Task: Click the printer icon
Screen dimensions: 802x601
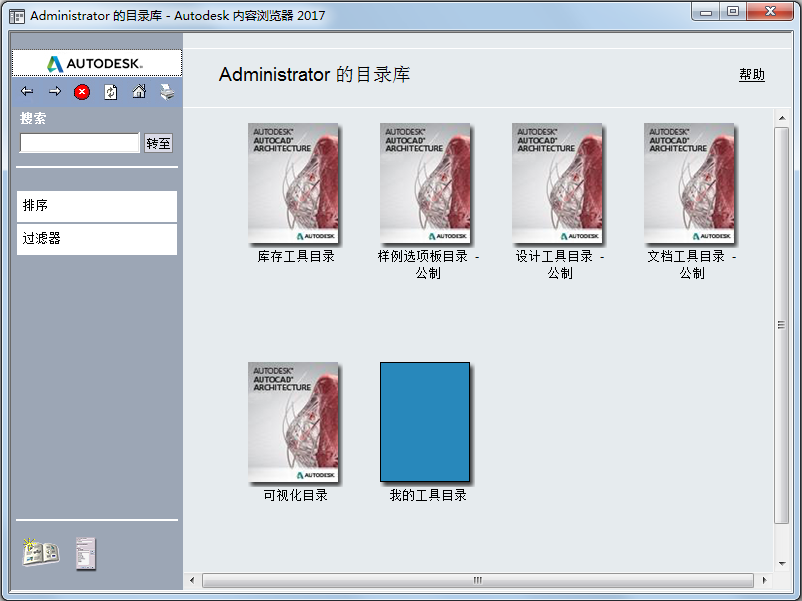Action: (x=167, y=92)
